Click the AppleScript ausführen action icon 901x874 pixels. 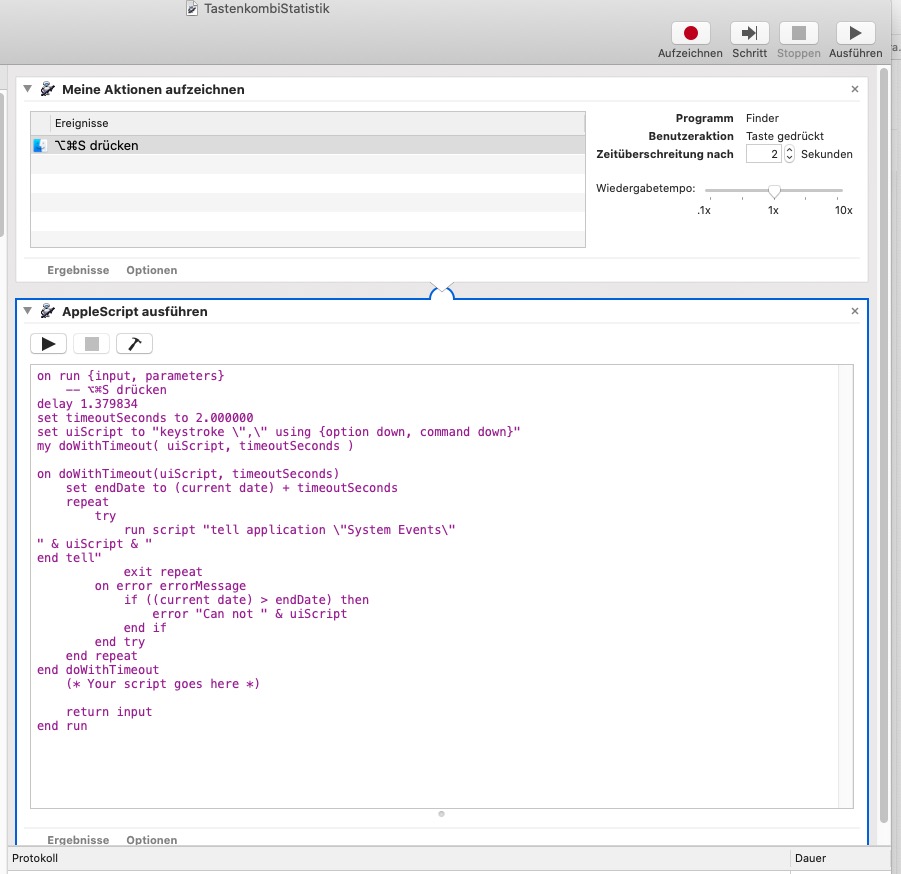tap(47, 311)
